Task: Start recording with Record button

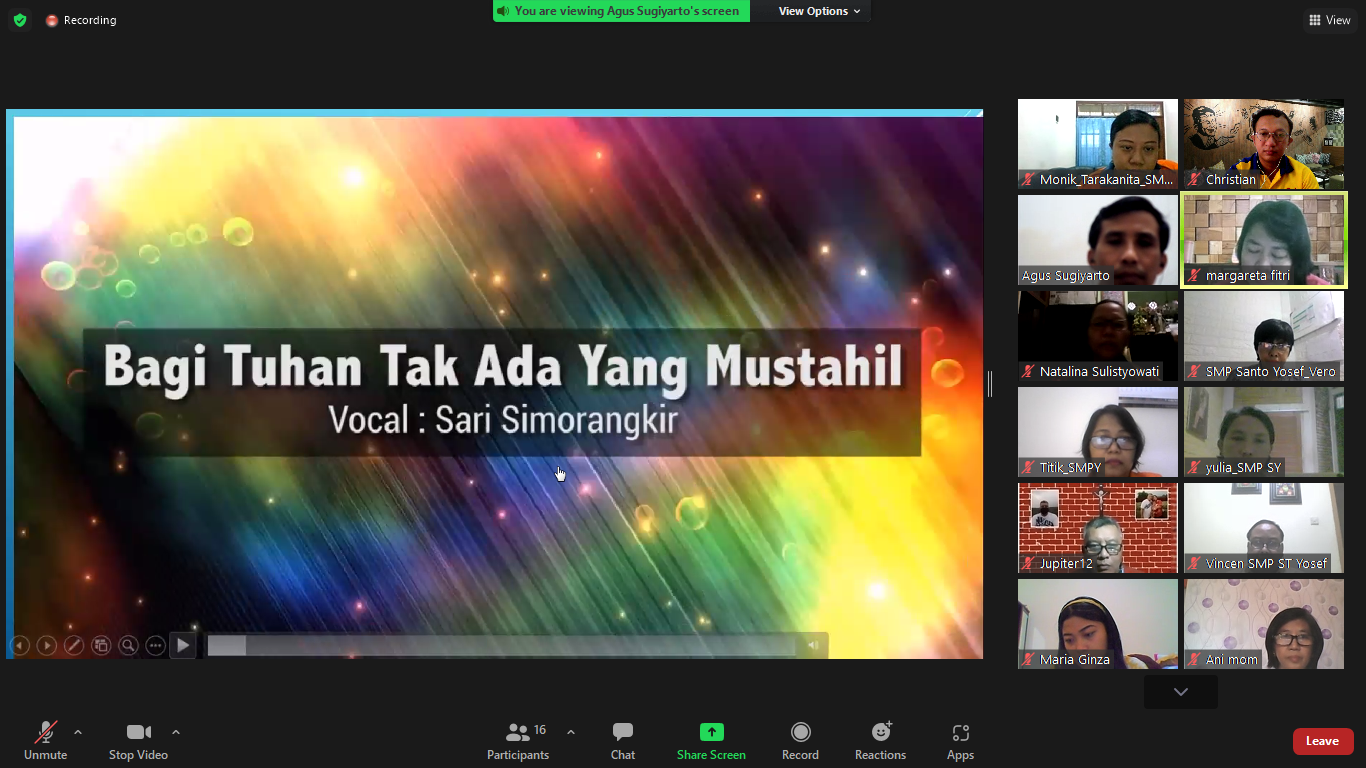Action: 800,741
